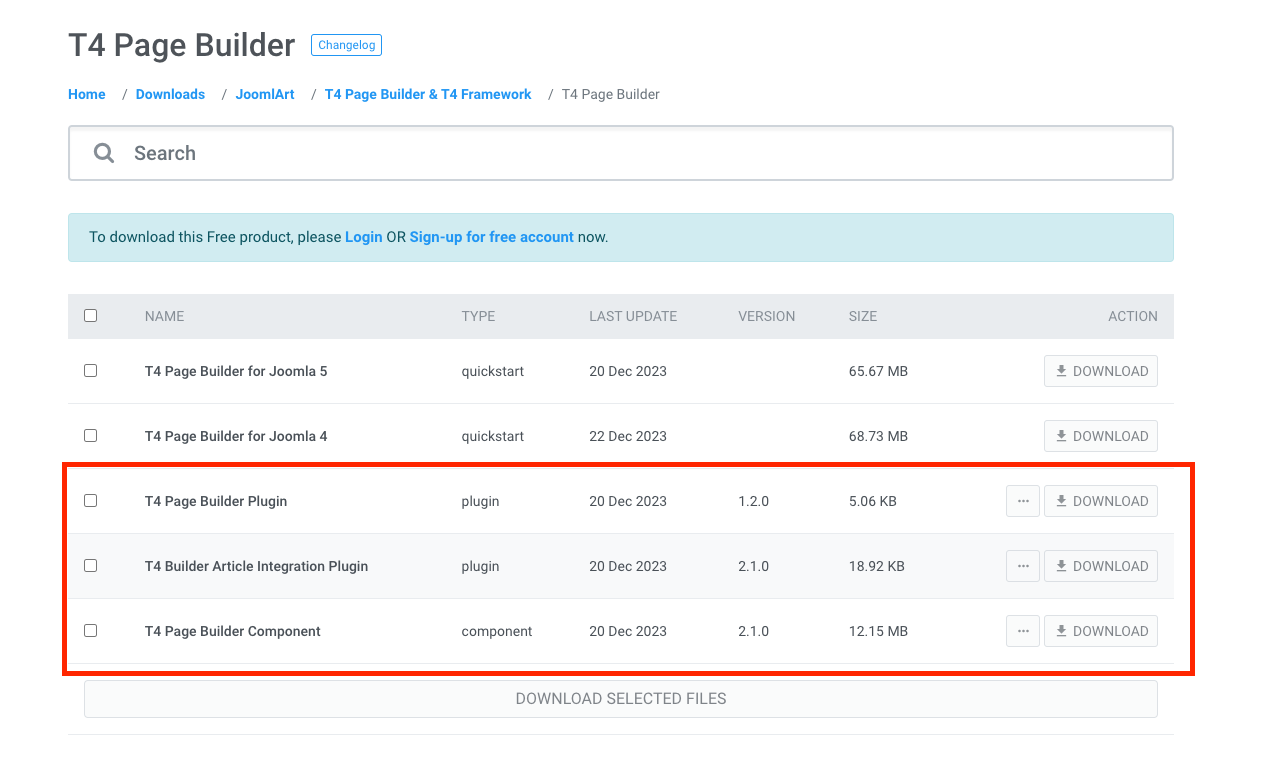
Task: Download T4 Page Builder Component
Action: pos(1101,631)
